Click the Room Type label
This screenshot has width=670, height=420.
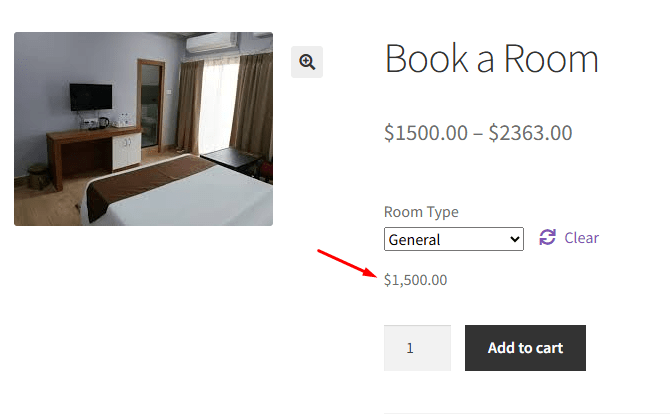tap(421, 212)
